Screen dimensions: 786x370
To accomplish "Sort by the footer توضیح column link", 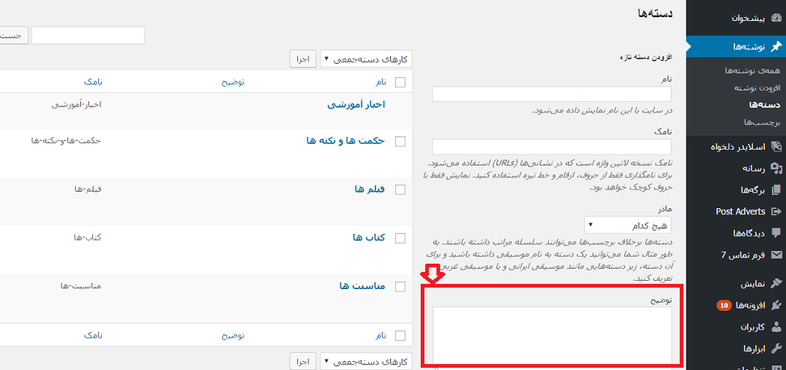I will pyautogui.click(x=233, y=335).
